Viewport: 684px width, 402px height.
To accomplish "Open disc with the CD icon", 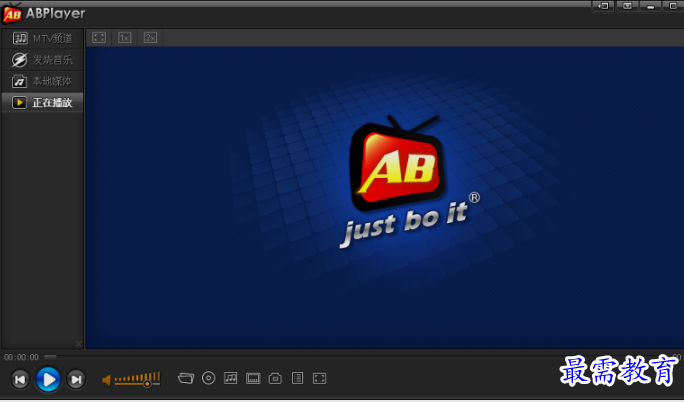I will pyautogui.click(x=209, y=378).
